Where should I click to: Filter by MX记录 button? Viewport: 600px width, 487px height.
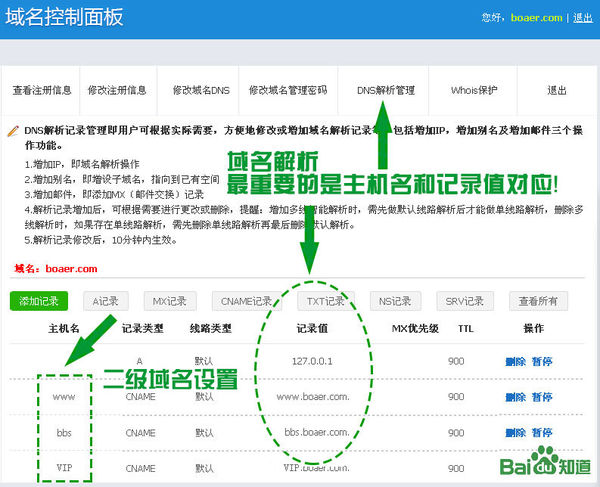169,301
